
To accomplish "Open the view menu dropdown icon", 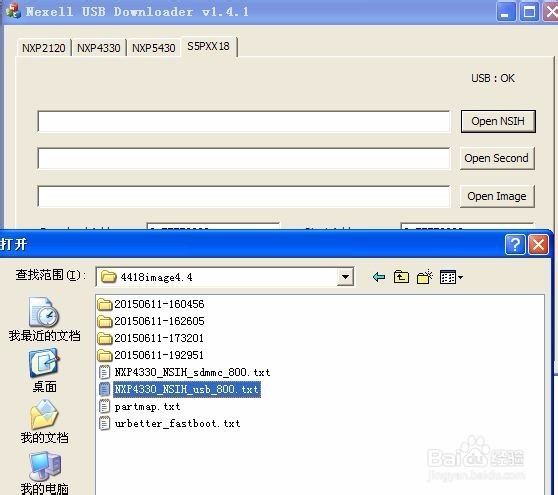I will [451, 277].
